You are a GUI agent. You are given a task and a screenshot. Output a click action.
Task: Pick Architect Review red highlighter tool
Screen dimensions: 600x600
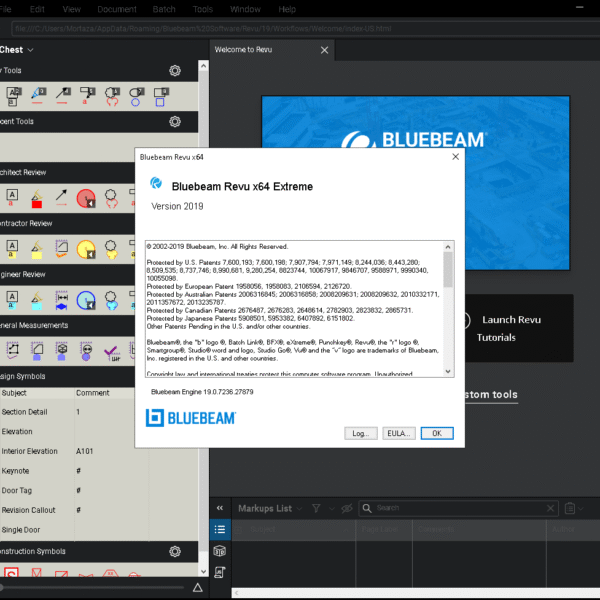[36, 199]
